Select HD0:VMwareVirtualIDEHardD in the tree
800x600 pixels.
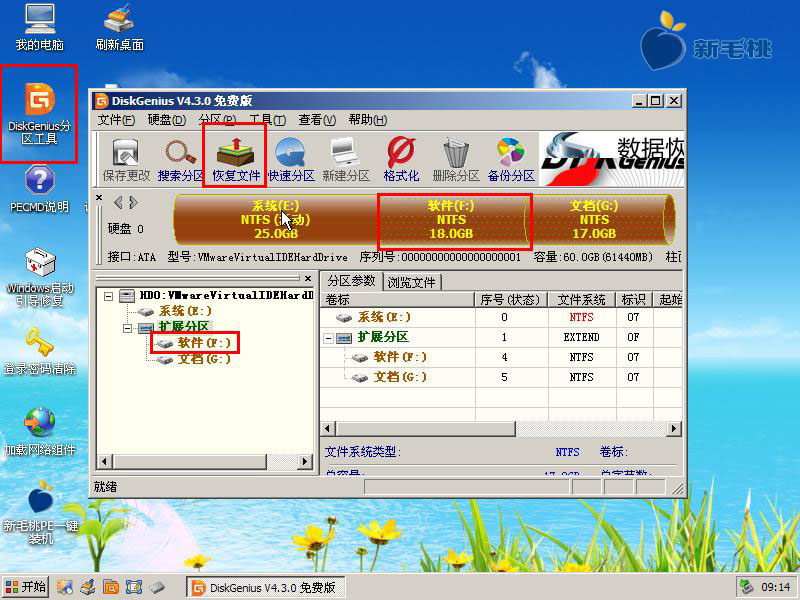pos(216,295)
